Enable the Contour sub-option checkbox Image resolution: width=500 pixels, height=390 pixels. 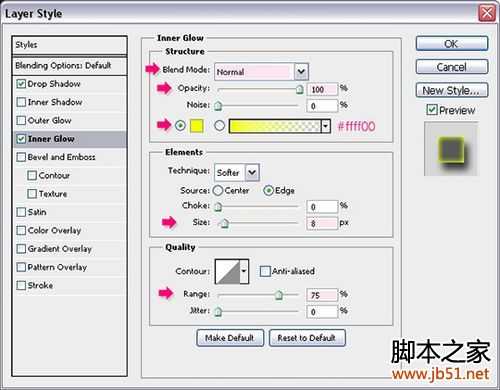click(32, 175)
